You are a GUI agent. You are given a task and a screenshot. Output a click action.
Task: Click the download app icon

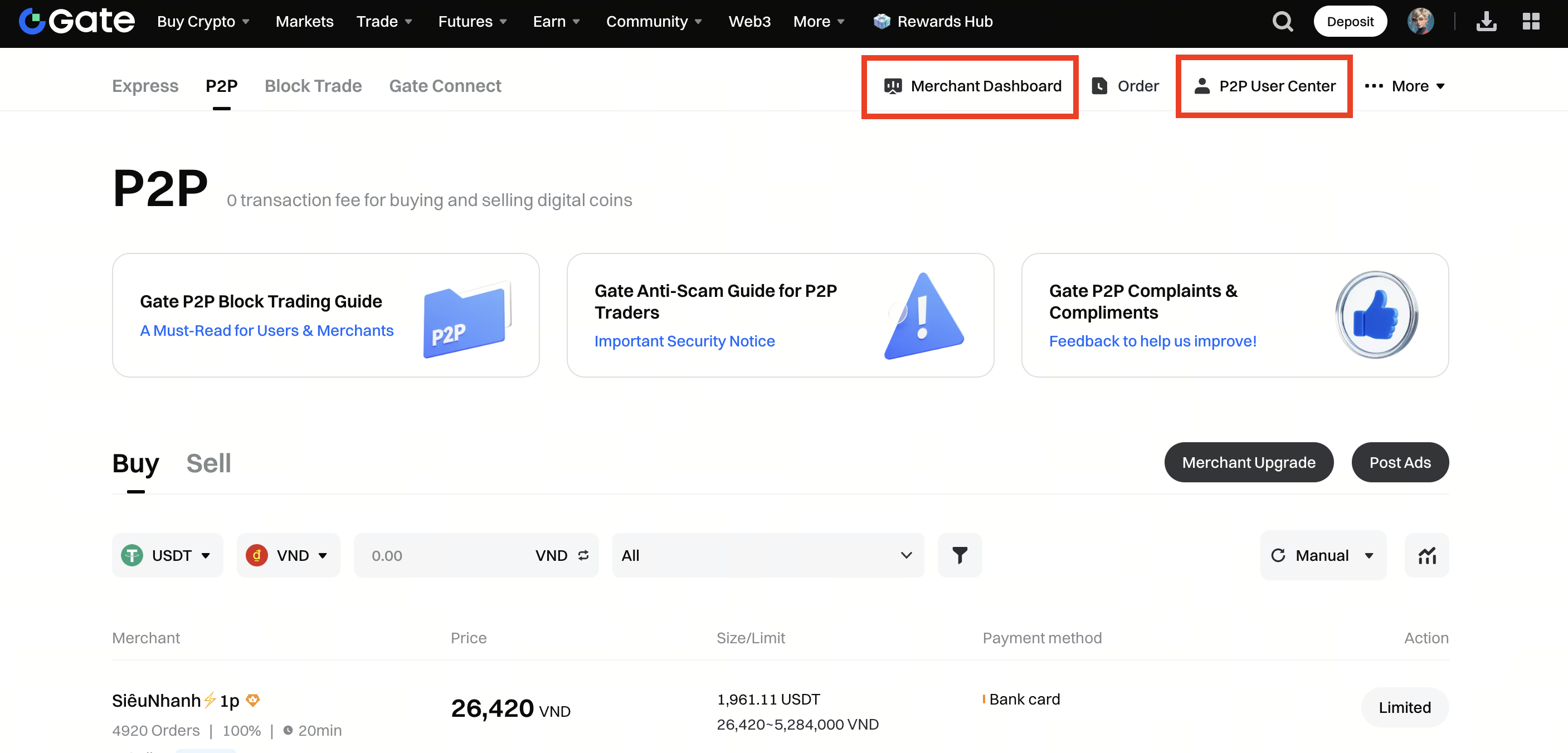[x=1486, y=22]
